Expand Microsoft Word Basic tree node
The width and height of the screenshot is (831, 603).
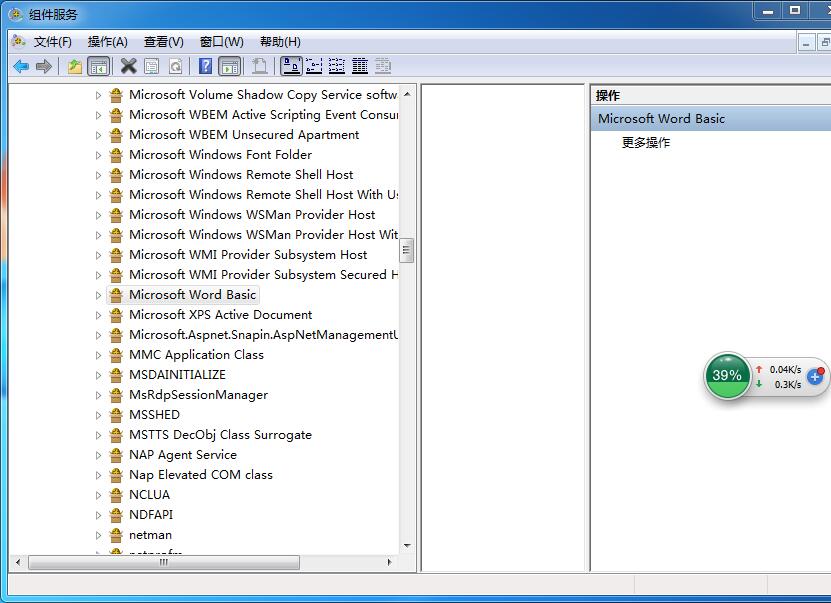[98, 295]
